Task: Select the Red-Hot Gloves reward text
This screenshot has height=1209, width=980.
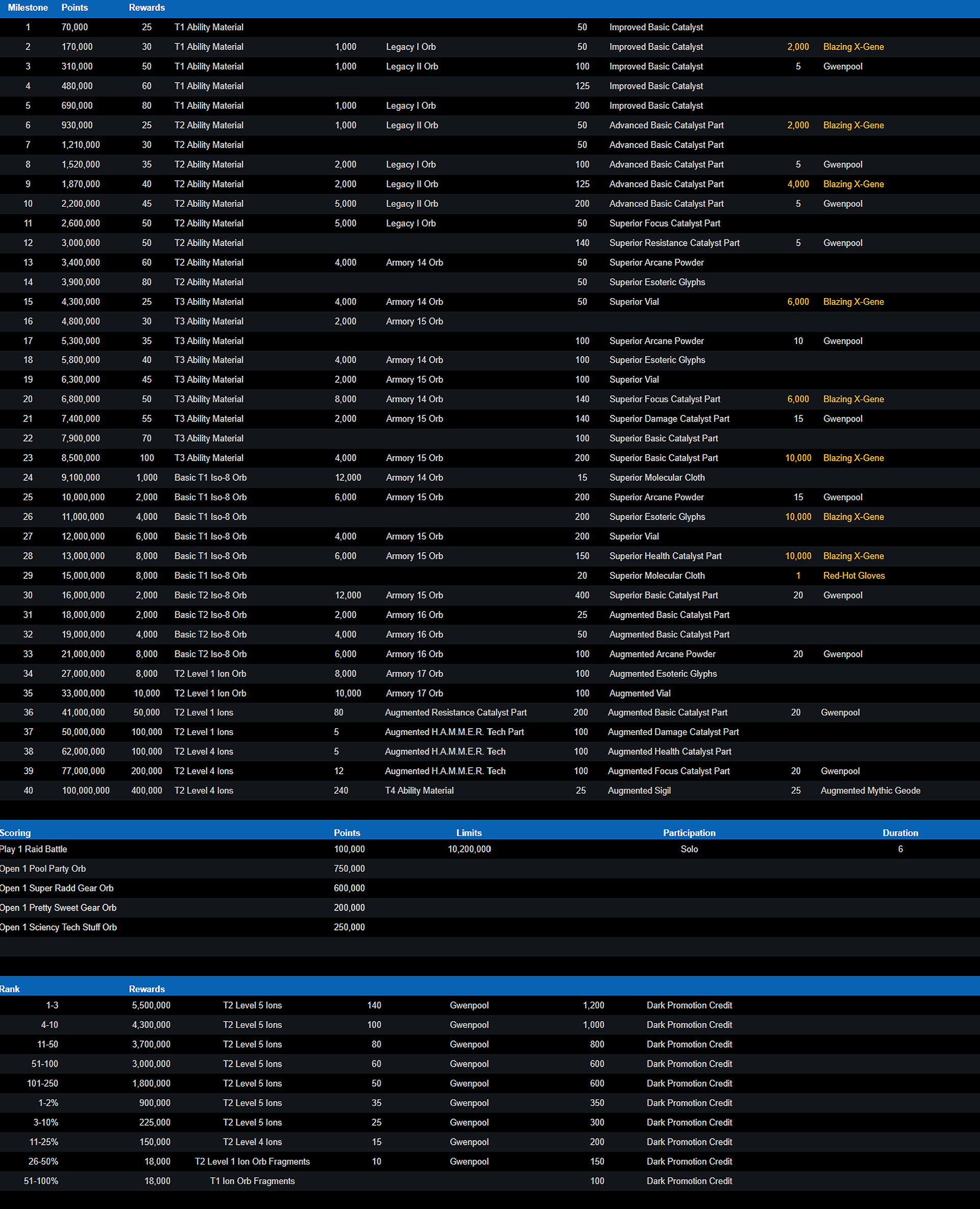Action: [x=853, y=576]
